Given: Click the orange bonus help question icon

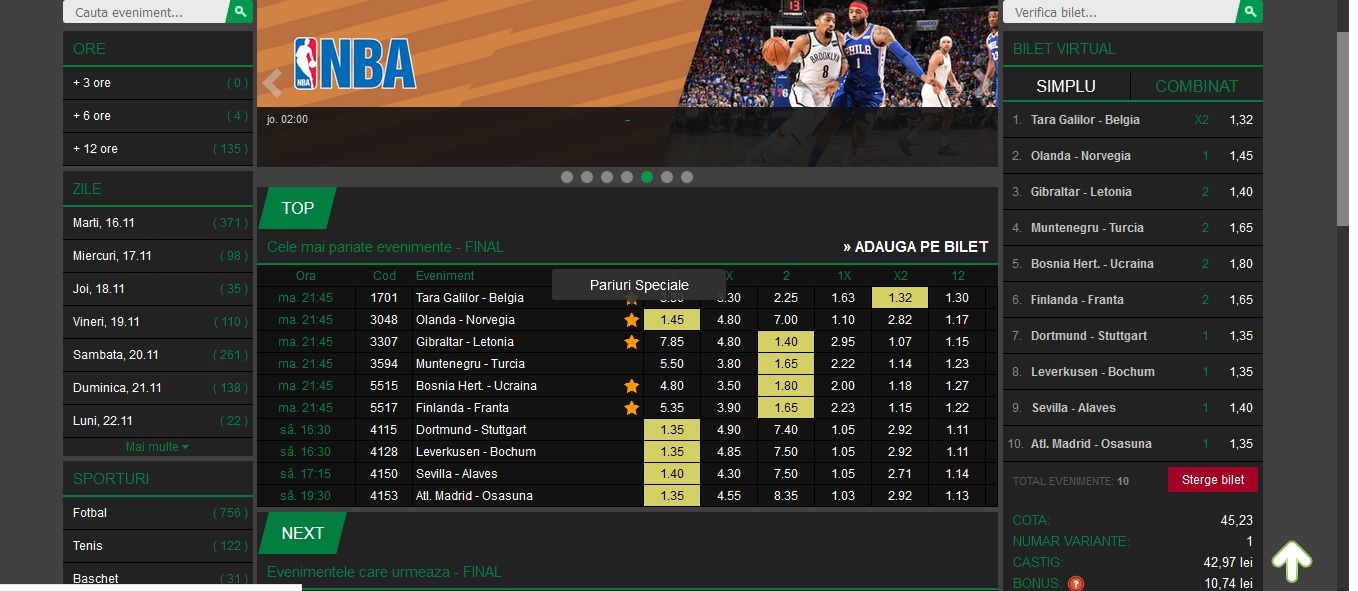Looking at the screenshot, I should coord(1076,584).
